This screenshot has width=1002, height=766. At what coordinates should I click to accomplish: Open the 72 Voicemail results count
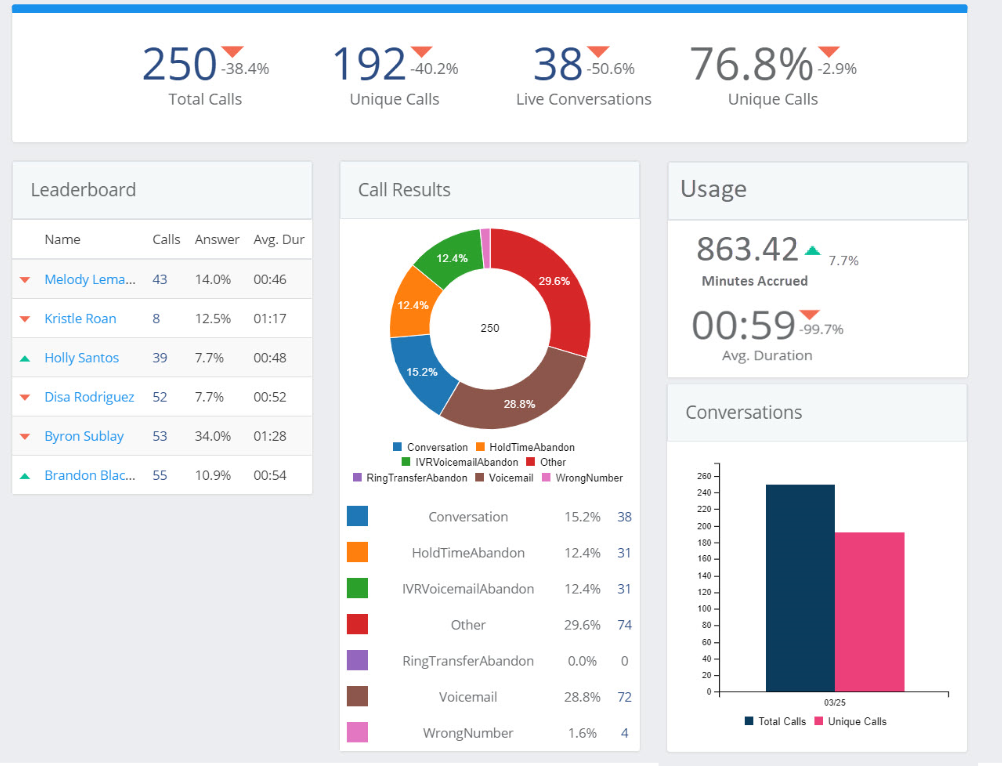coord(624,697)
